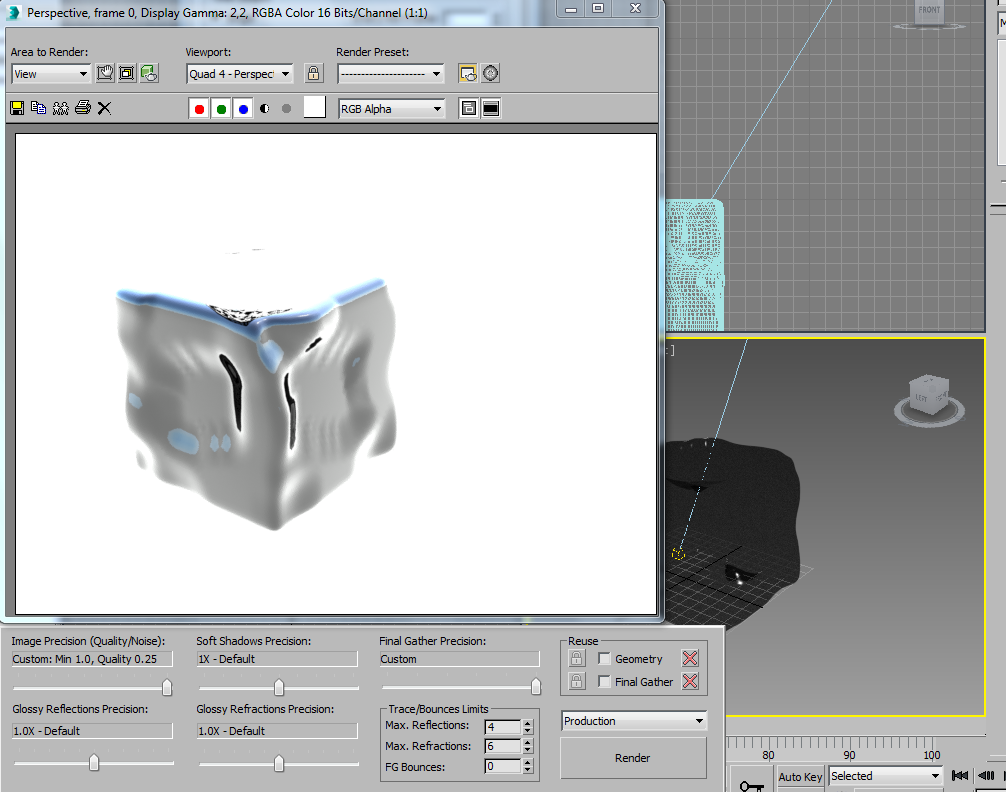
Task: Enable the Geometry reuse checkbox
Action: [x=604, y=659]
